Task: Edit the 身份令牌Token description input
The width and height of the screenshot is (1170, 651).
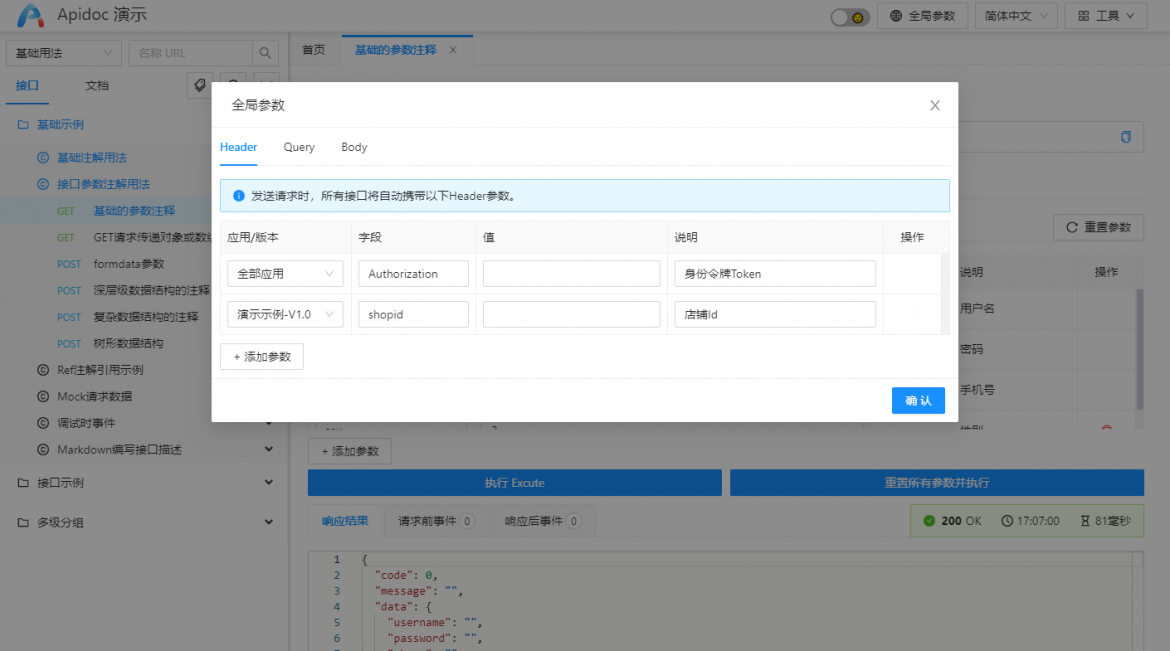Action: (775, 274)
